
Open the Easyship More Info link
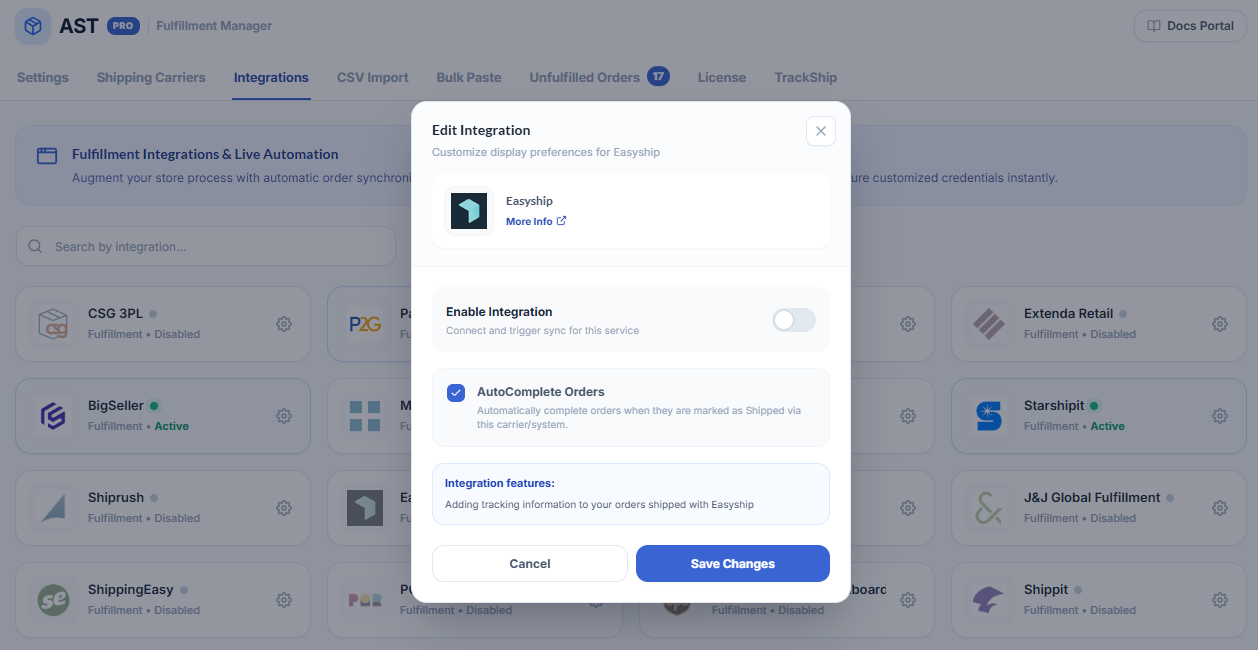[x=536, y=221]
